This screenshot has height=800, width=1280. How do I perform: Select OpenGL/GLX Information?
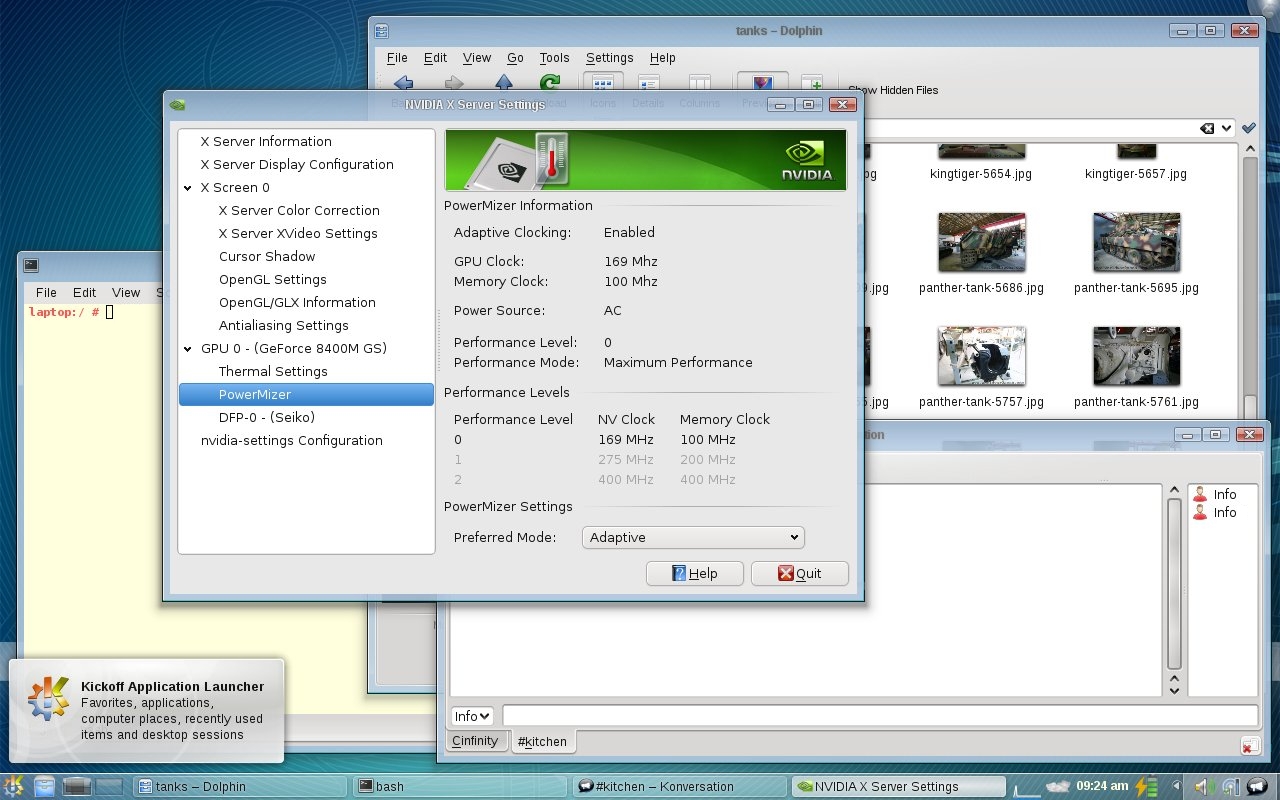[x=297, y=303]
